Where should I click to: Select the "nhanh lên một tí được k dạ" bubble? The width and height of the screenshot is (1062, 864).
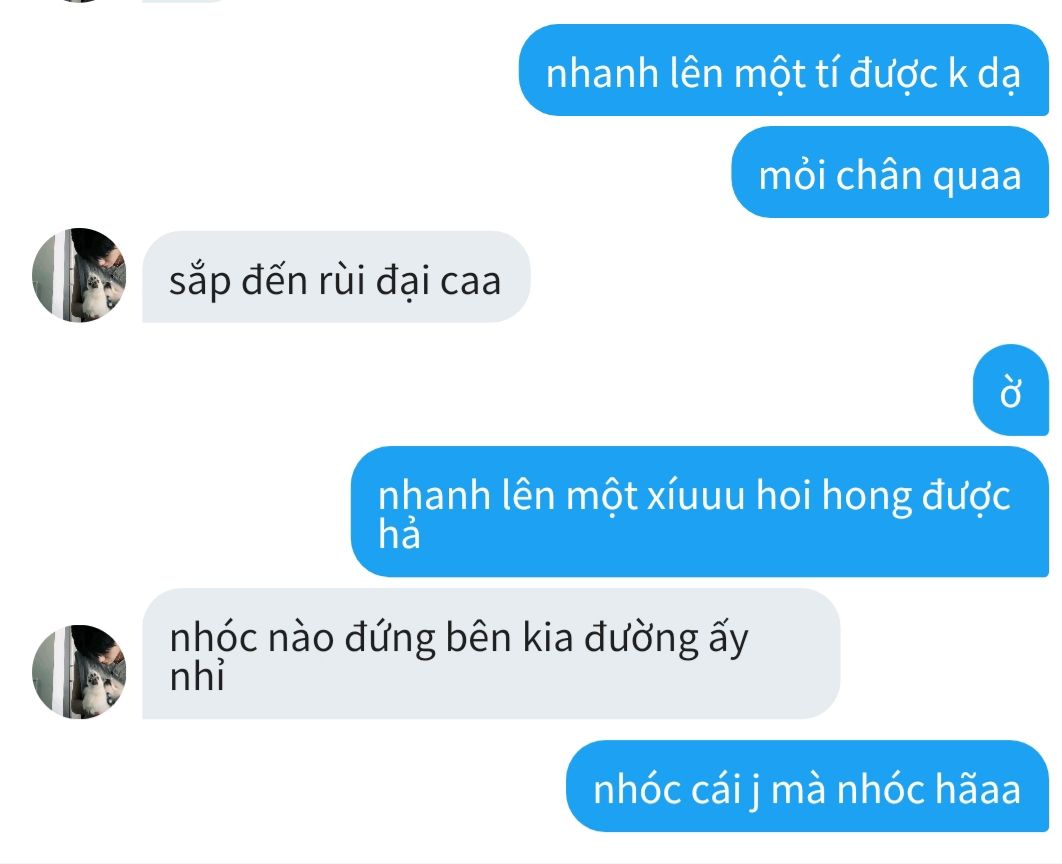[784, 70]
